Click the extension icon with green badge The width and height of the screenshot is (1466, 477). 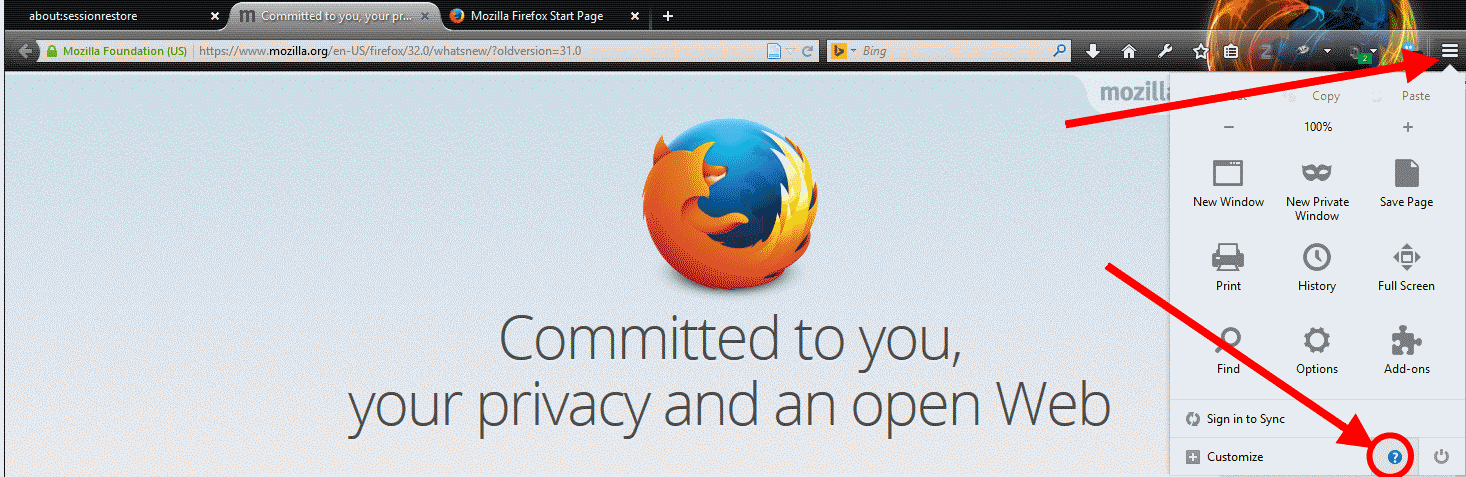tap(1359, 53)
